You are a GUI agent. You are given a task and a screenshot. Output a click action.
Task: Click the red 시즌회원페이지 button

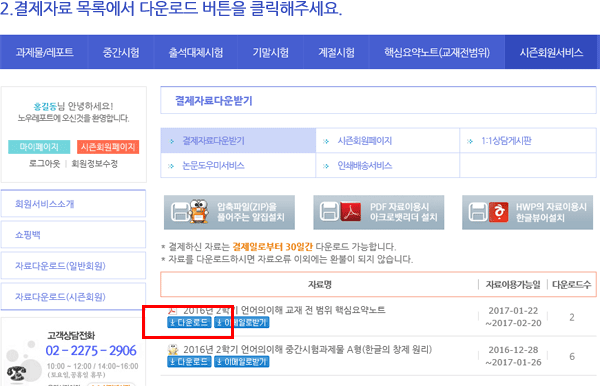pos(108,147)
